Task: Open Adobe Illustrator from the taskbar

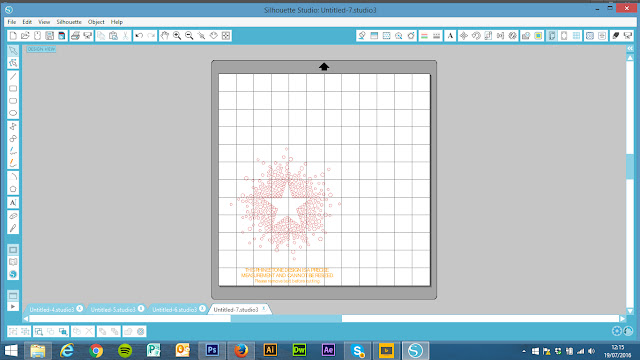Action: point(270,350)
